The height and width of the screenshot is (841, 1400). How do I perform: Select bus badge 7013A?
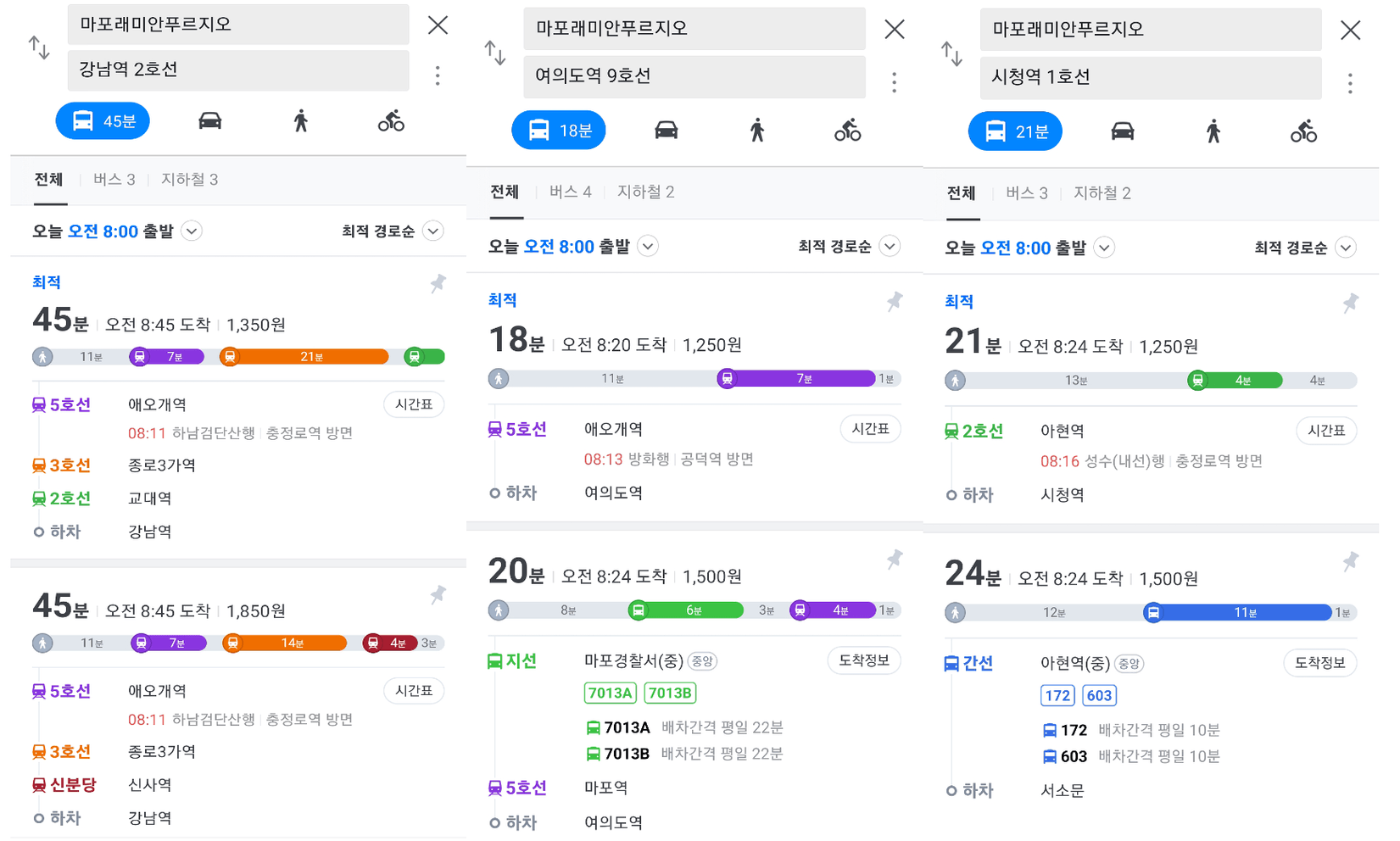611,693
